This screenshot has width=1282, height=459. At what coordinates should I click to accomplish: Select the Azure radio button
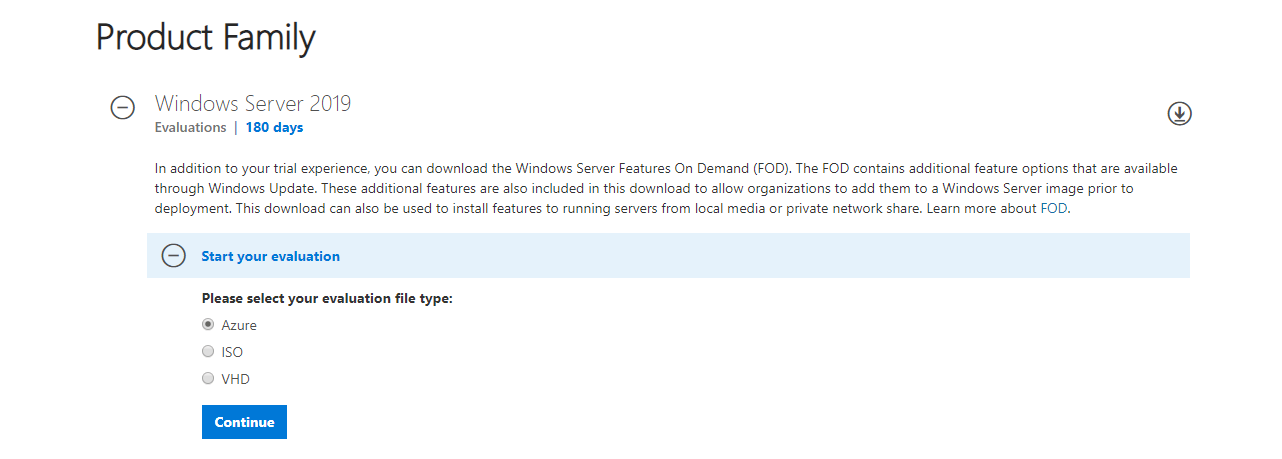coord(208,325)
